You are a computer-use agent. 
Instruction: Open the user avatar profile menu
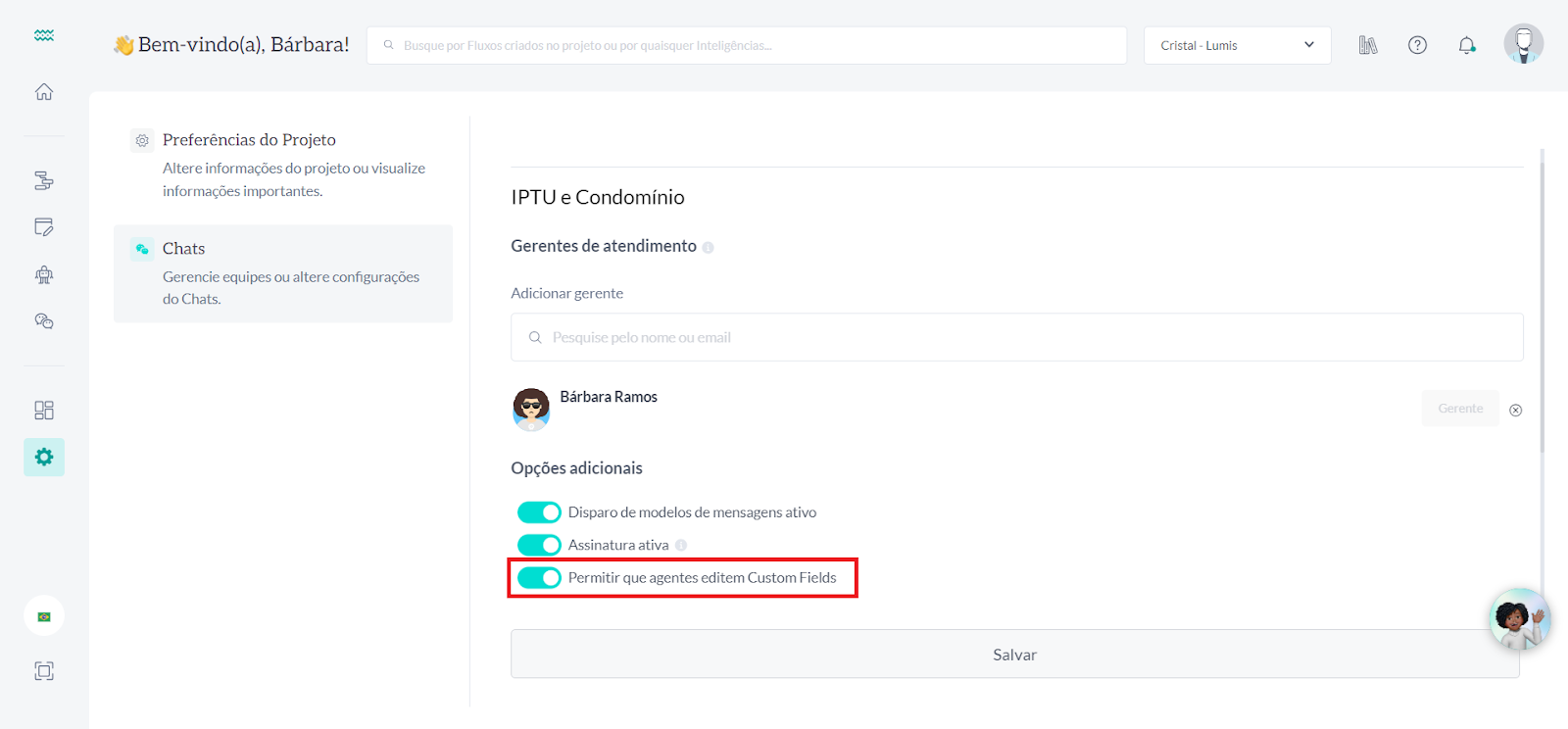[1523, 44]
